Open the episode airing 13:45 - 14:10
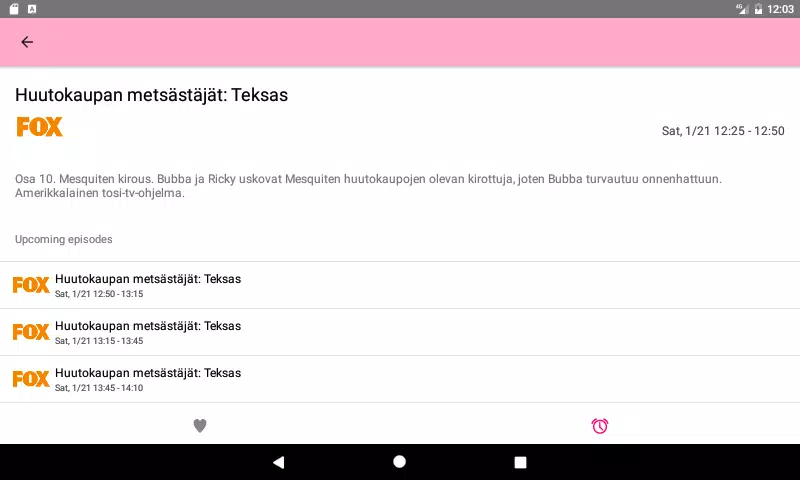Screen dimensions: 800x480 pos(400,379)
